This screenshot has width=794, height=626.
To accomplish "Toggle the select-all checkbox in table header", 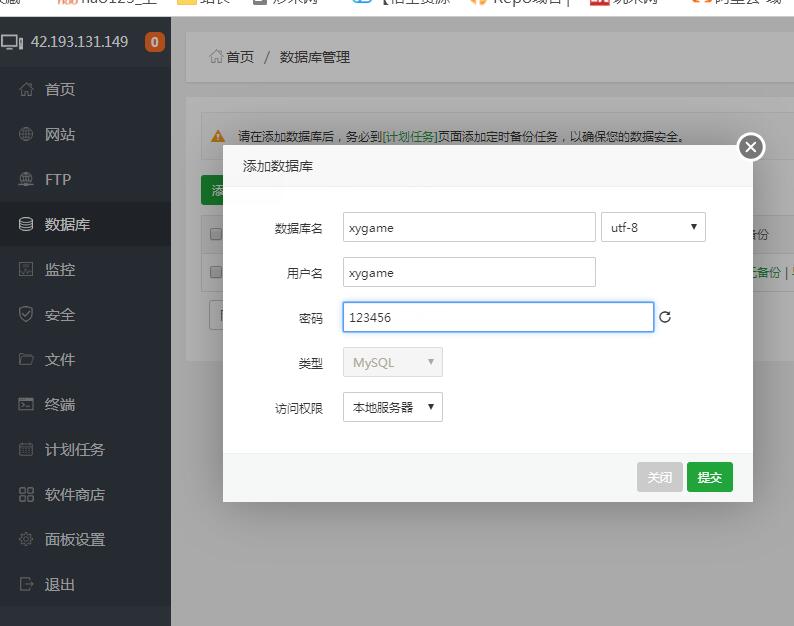I will point(215,234).
